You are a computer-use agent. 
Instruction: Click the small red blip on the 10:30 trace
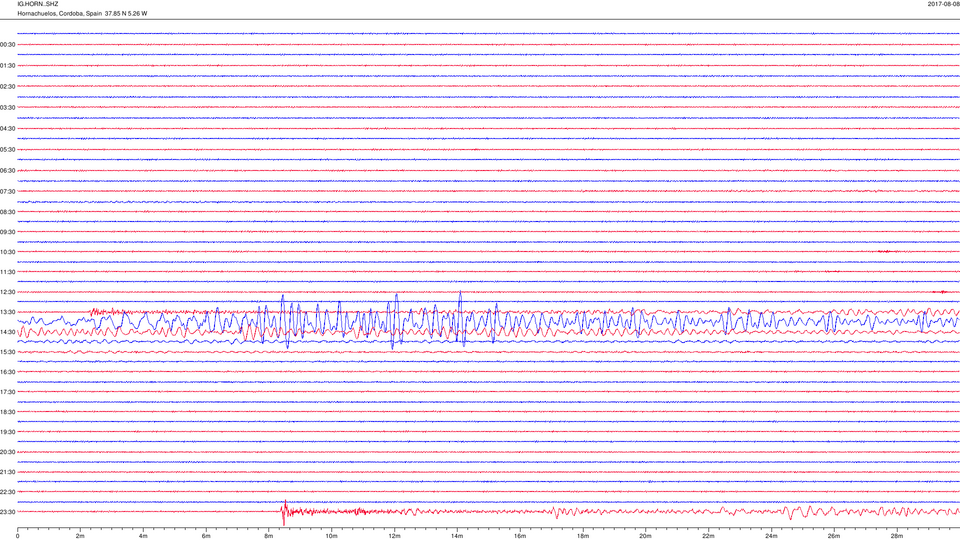tap(885, 251)
